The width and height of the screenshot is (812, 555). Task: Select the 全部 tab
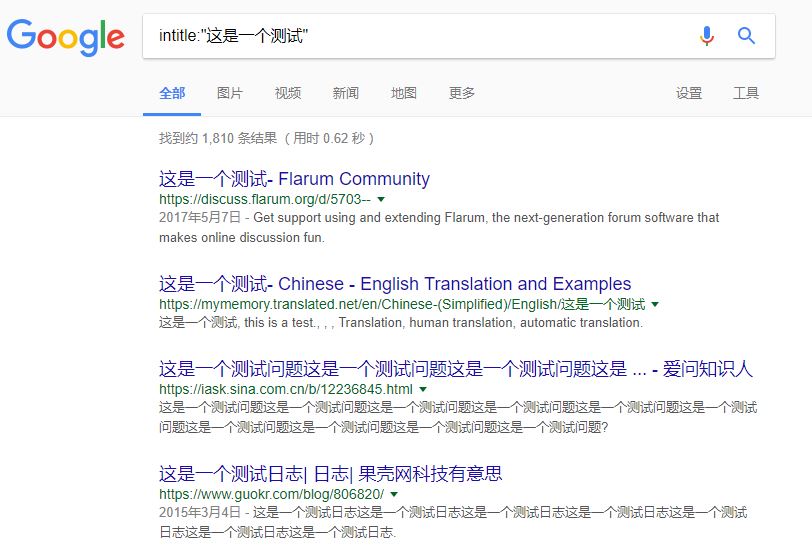pos(172,93)
